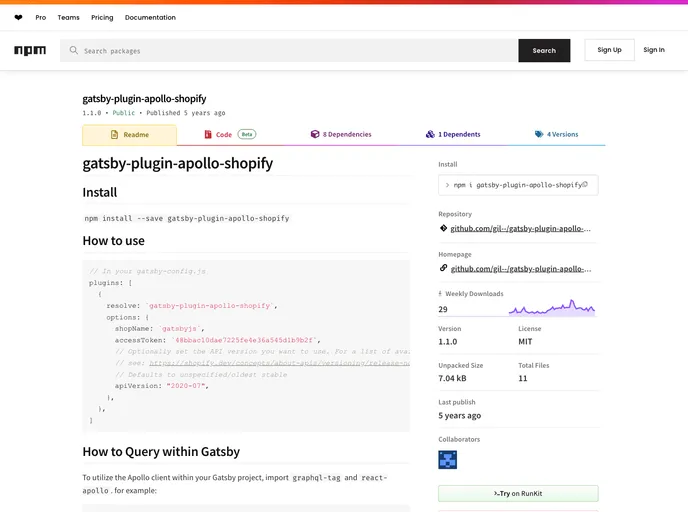Click the Readme tab document icon

(114, 135)
